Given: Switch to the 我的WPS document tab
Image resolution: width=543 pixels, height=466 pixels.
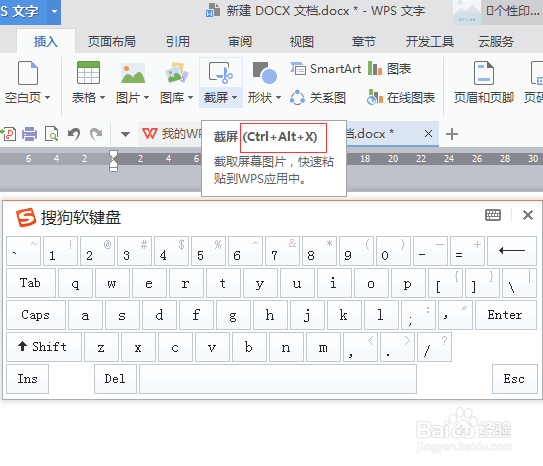Looking at the screenshot, I should click(x=170, y=134).
